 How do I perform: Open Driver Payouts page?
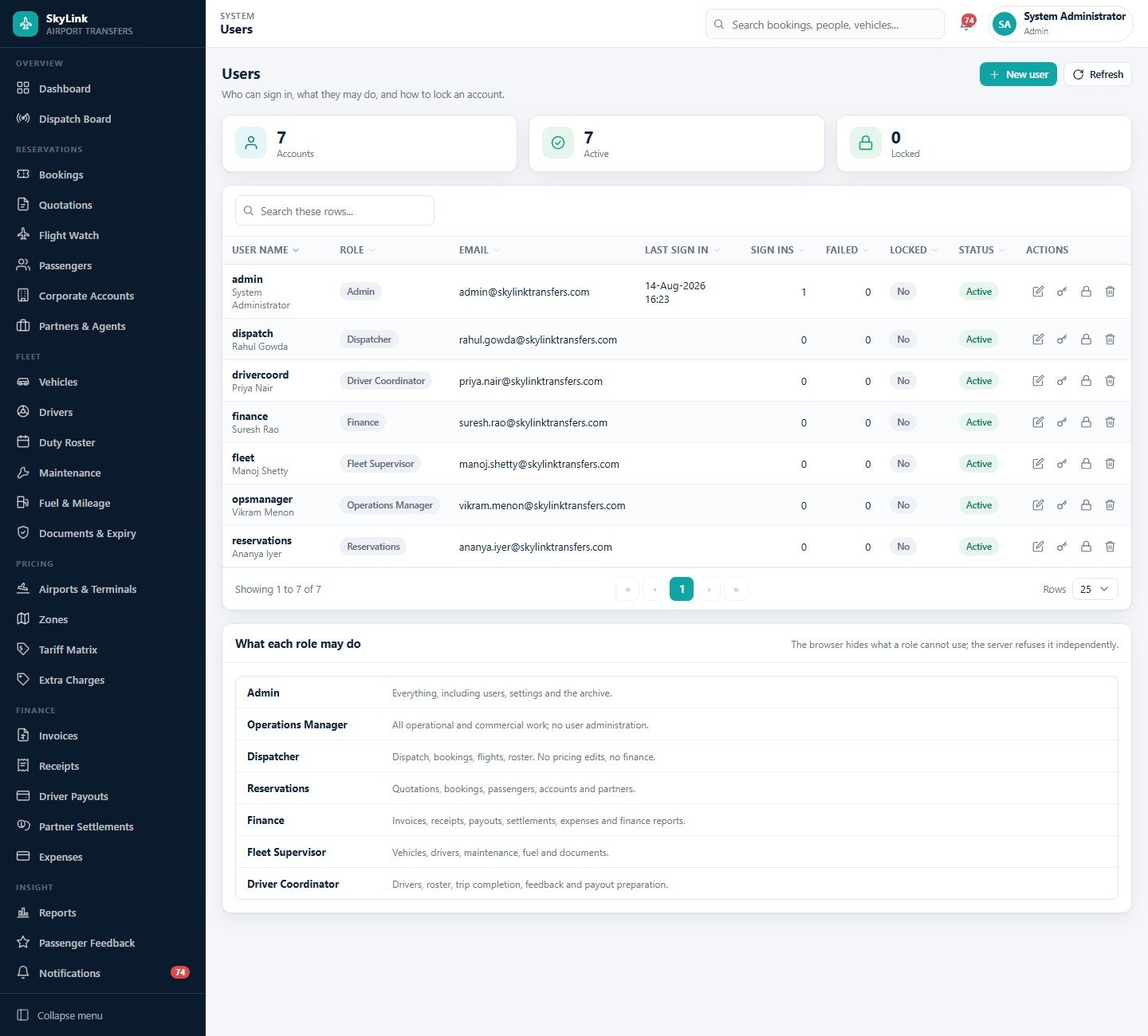103,796
